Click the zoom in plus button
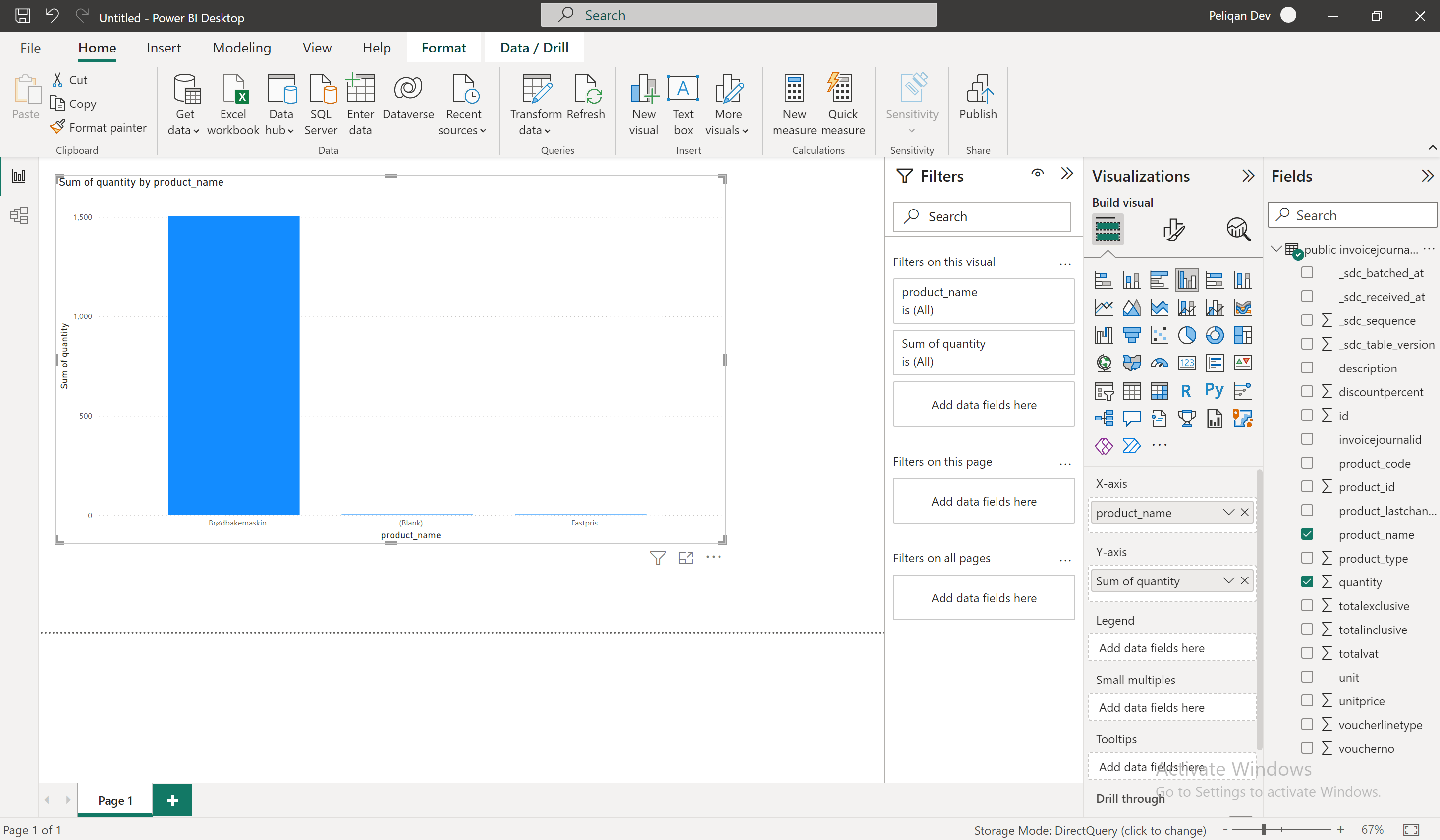Screen dimensions: 1440x840 tap(1340, 829)
